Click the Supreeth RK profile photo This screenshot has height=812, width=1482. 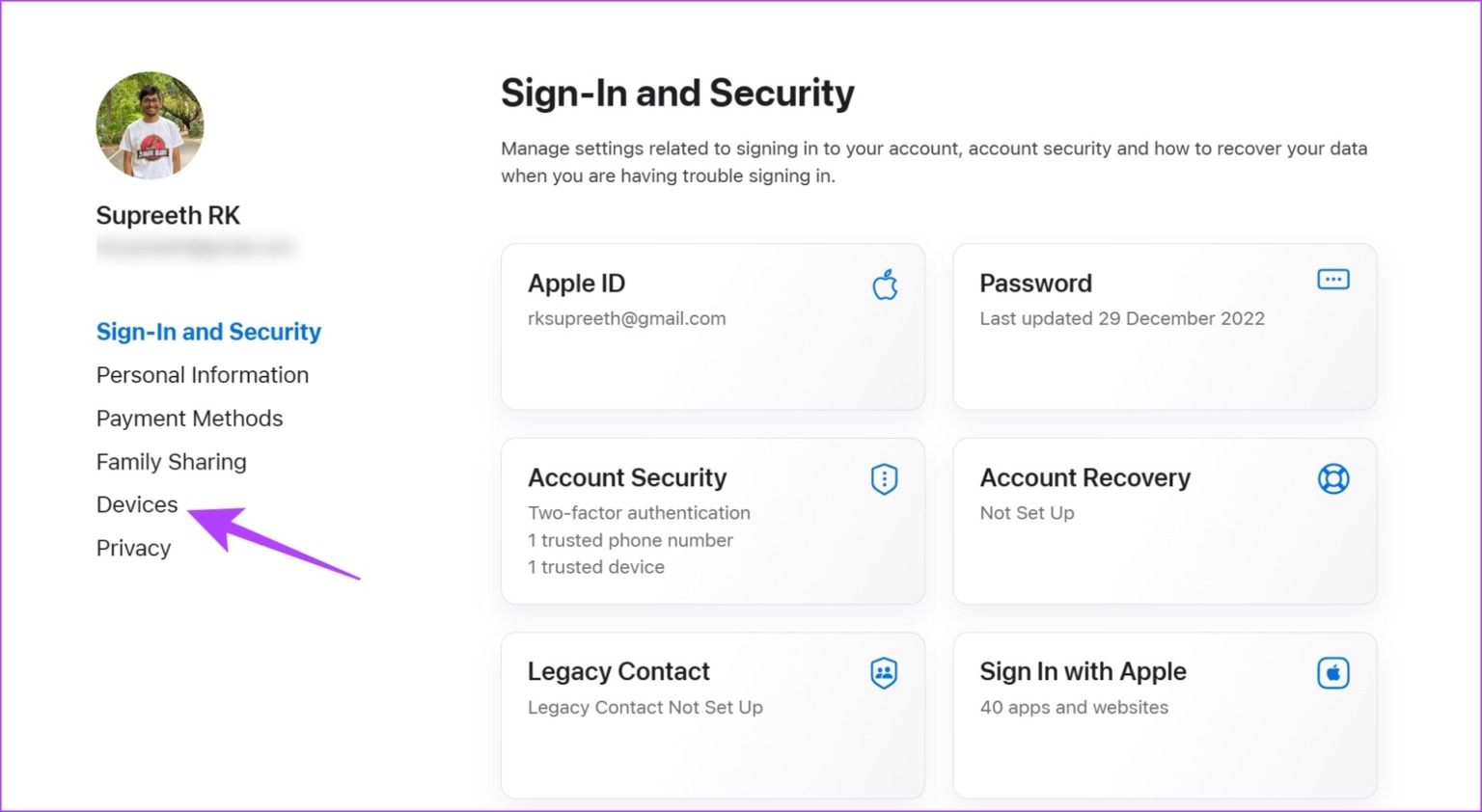click(150, 125)
